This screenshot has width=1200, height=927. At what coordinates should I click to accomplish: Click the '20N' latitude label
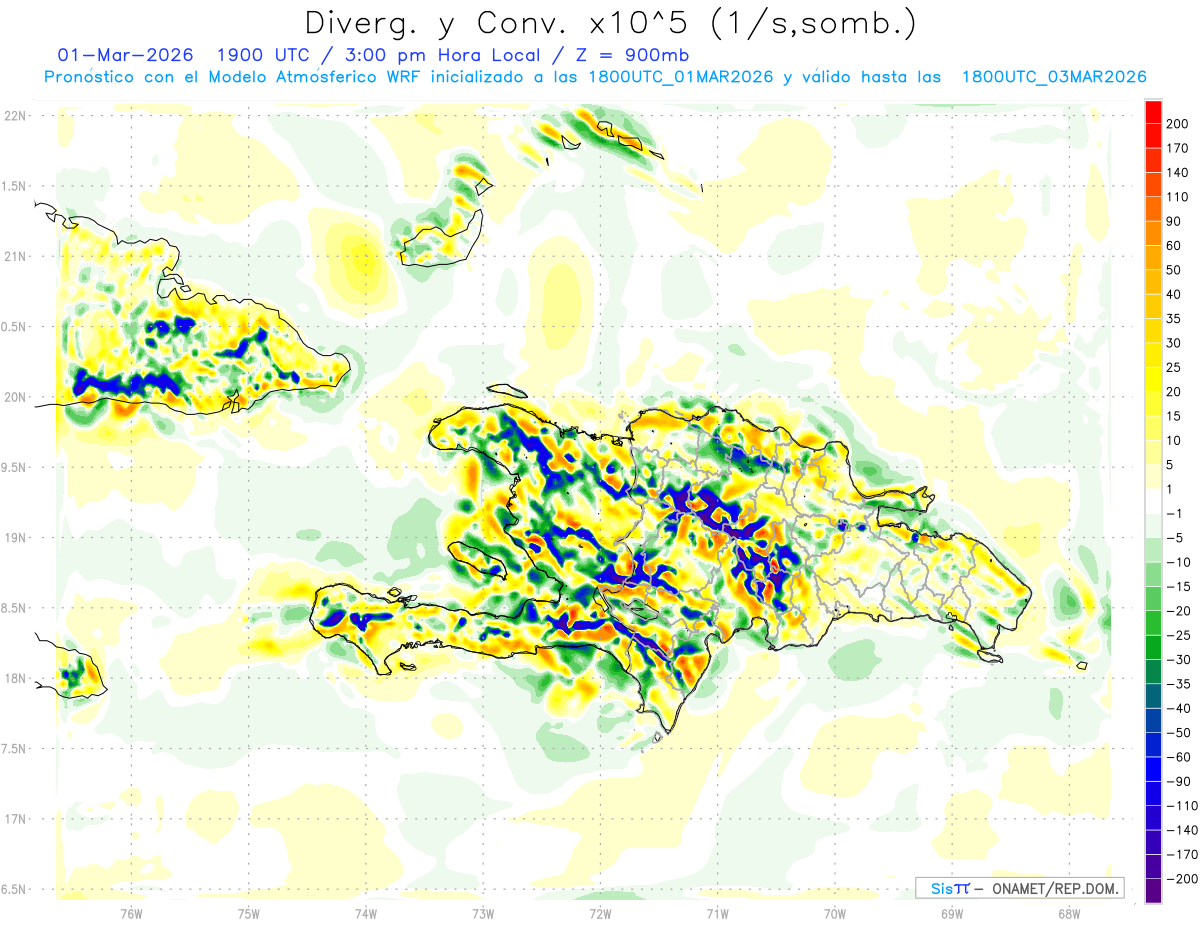[14, 397]
